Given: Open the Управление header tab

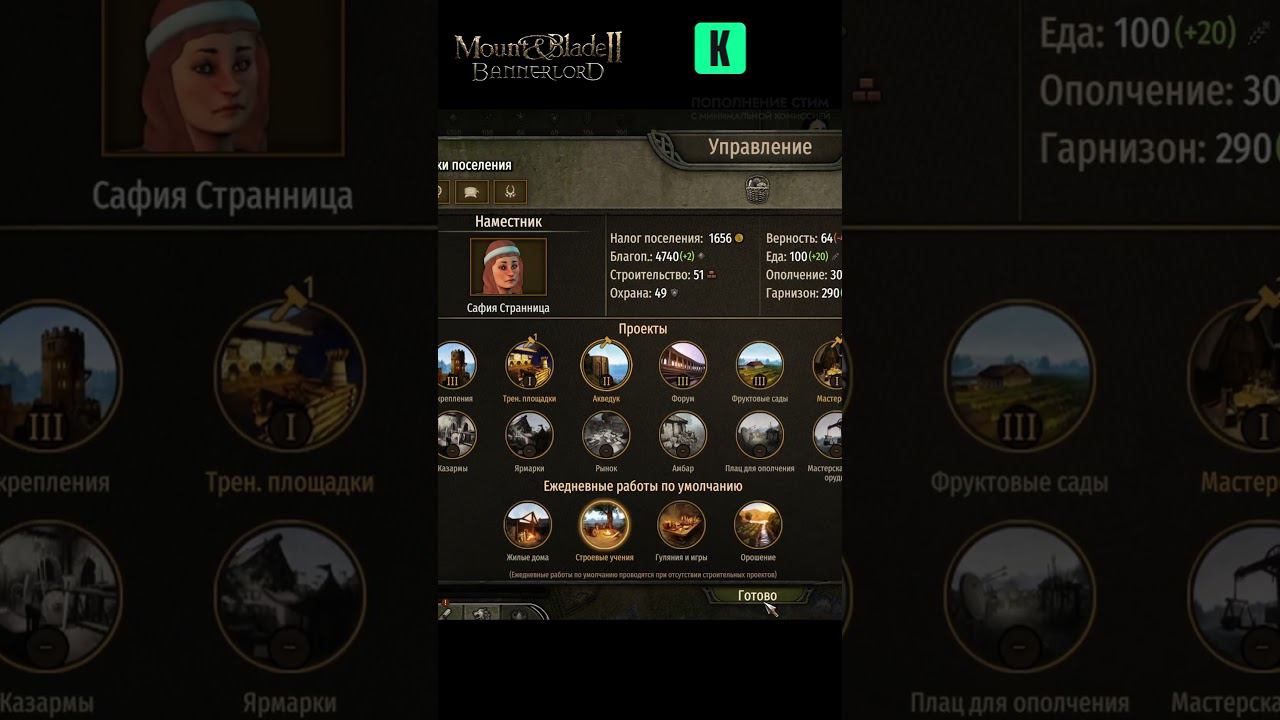Looking at the screenshot, I should click(x=759, y=147).
